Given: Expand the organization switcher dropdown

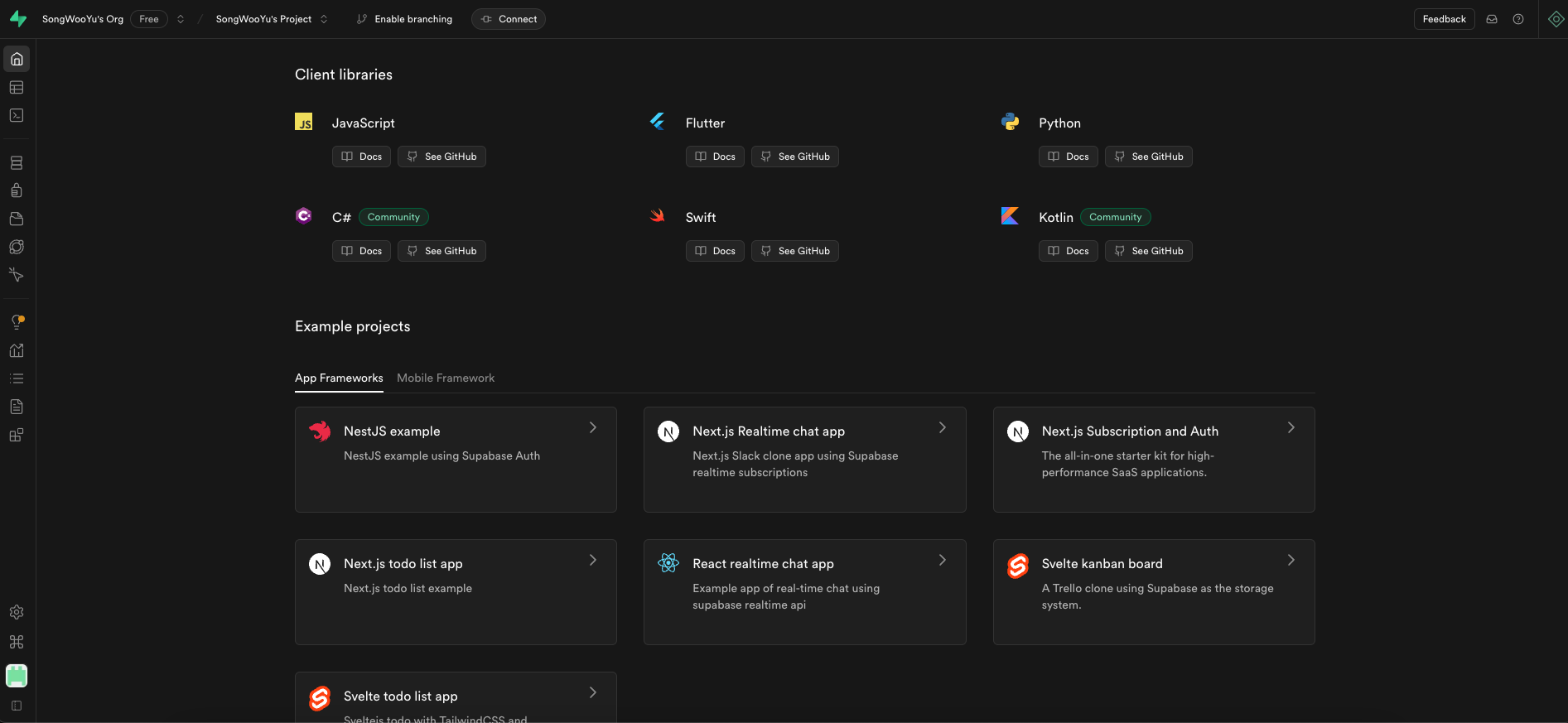Looking at the screenshot, I should click(x=181, y=19).
